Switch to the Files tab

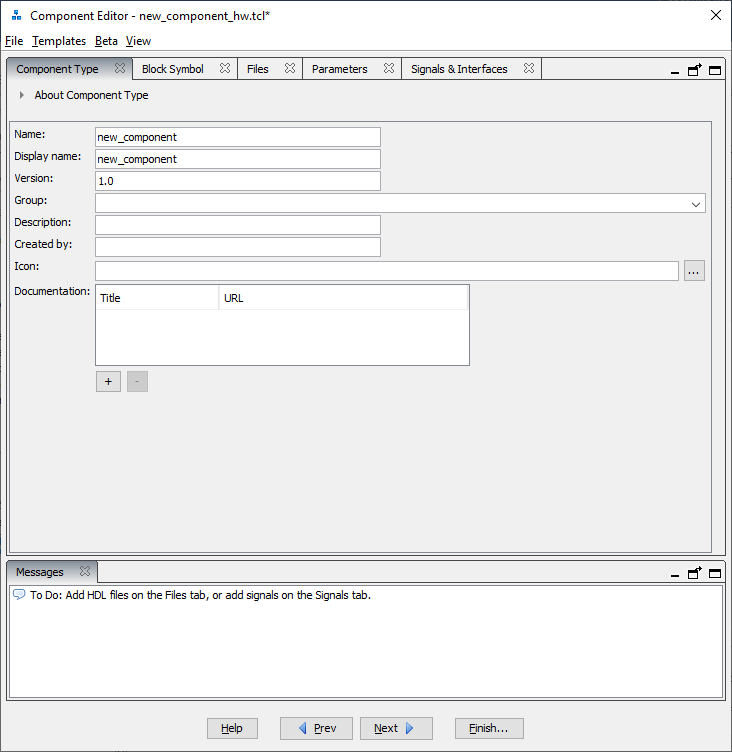pyautogui.click(x=258, y=69)
